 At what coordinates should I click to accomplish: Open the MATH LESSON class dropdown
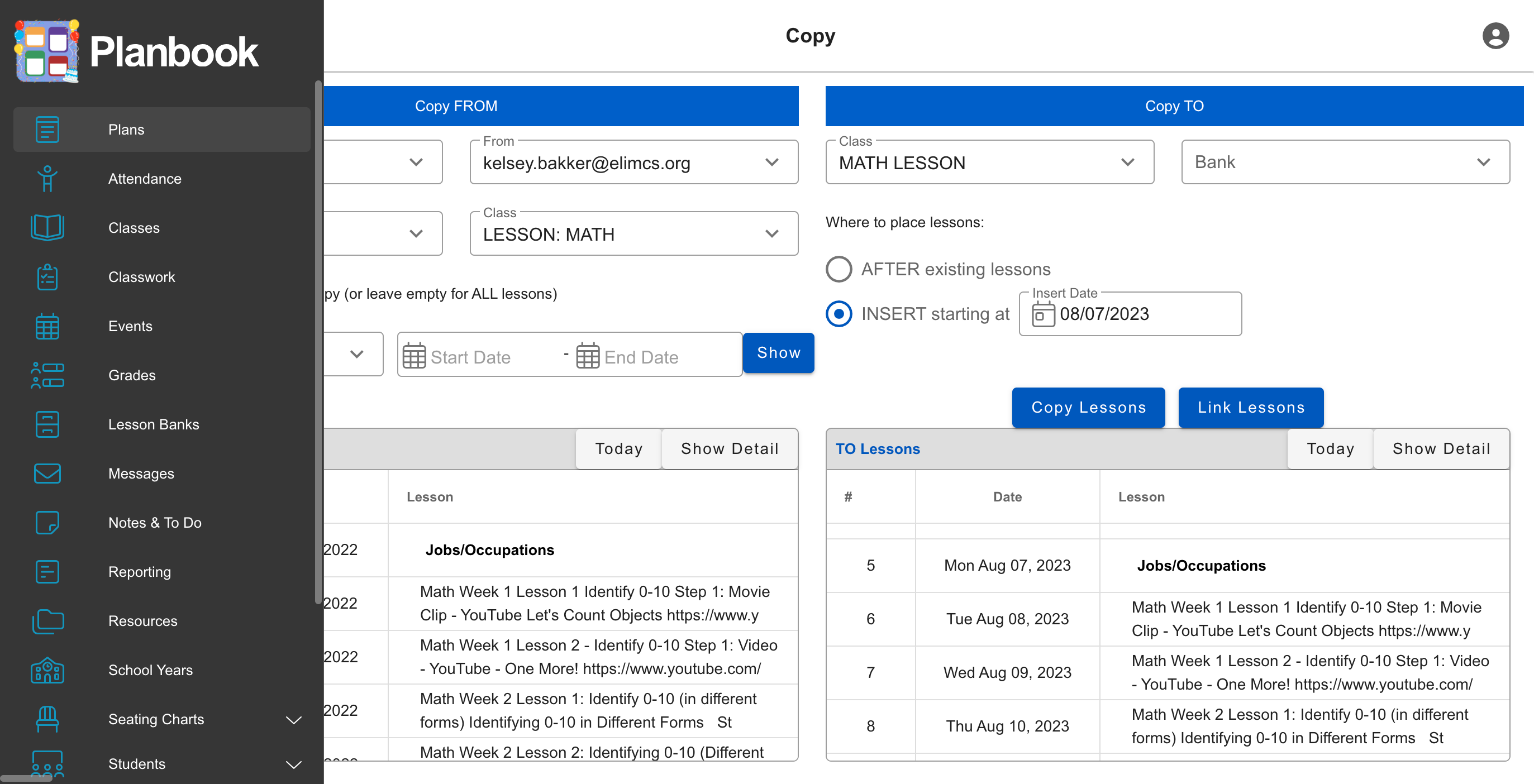(x=990, y=162)
